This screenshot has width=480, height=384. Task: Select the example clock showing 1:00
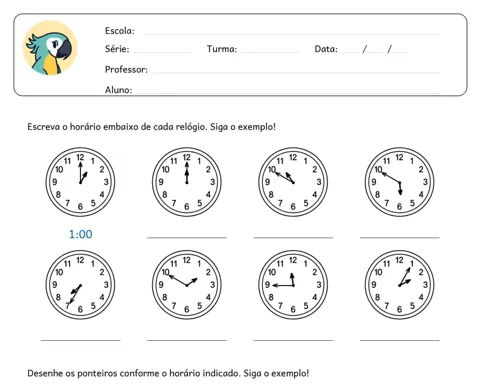pyautogui.click(x=80, y=182)
